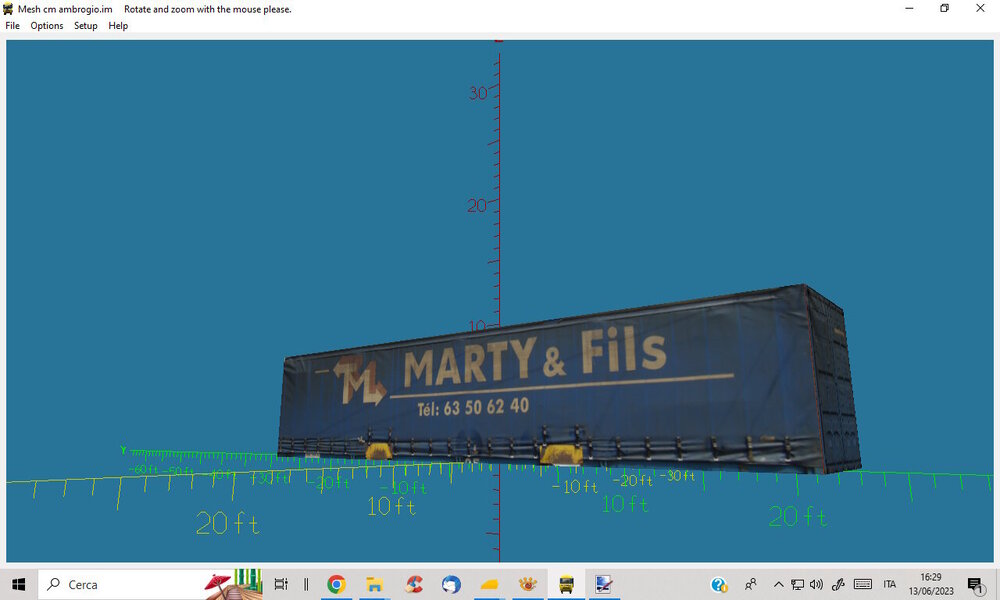Open the Options menu
This screenshot has height=600, width=1000.
[47, 26]
